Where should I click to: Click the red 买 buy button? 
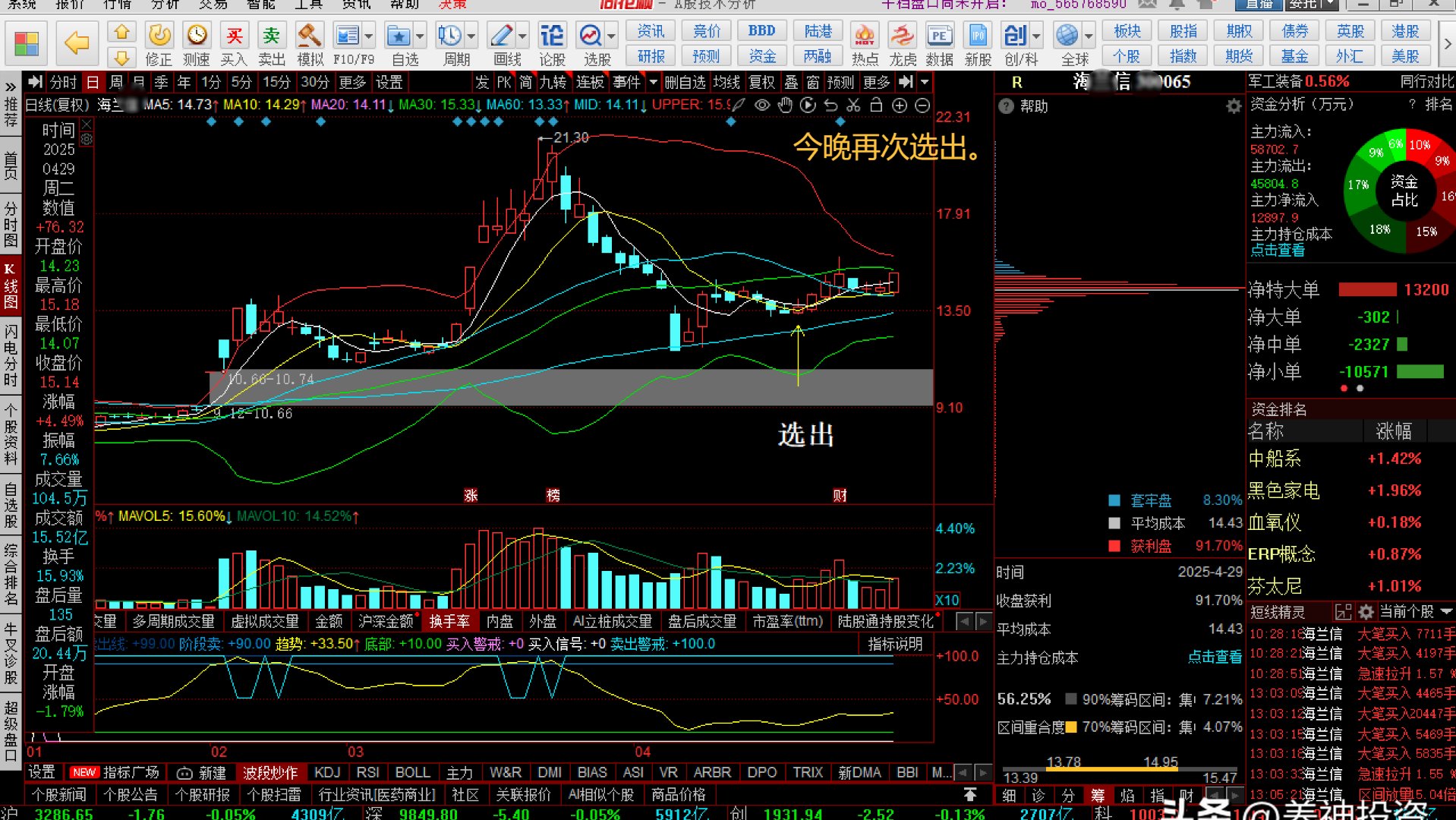pos(234,35)
